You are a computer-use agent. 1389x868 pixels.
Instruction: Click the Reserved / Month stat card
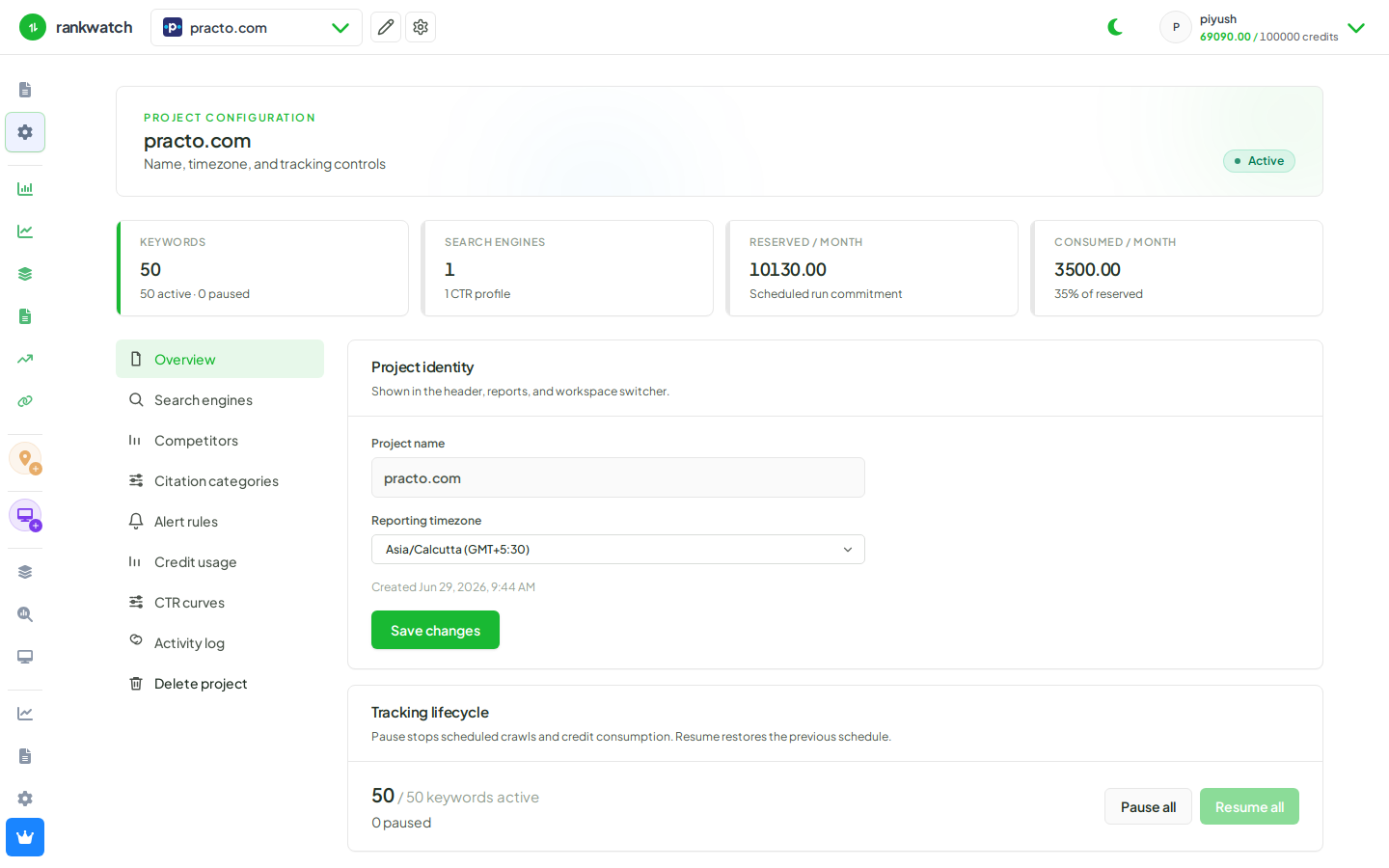872,268
